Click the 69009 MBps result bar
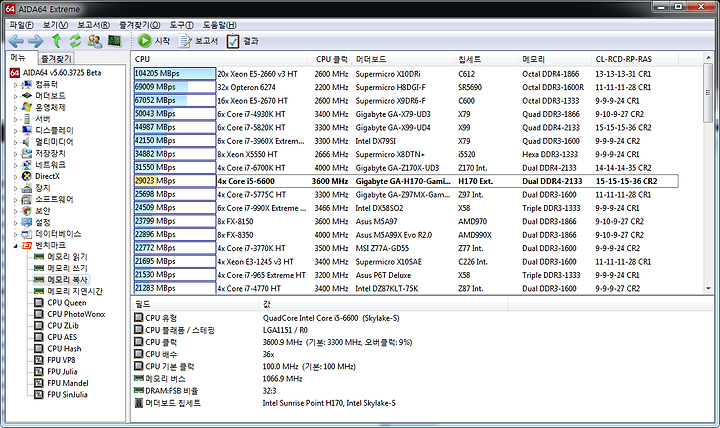Screen dimensions: 720x428 click(174, 87)
